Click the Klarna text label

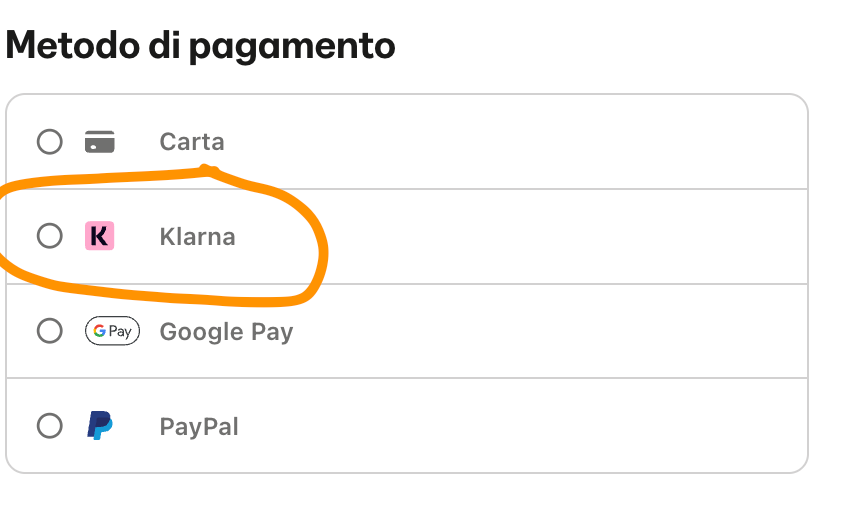(198, 236)
